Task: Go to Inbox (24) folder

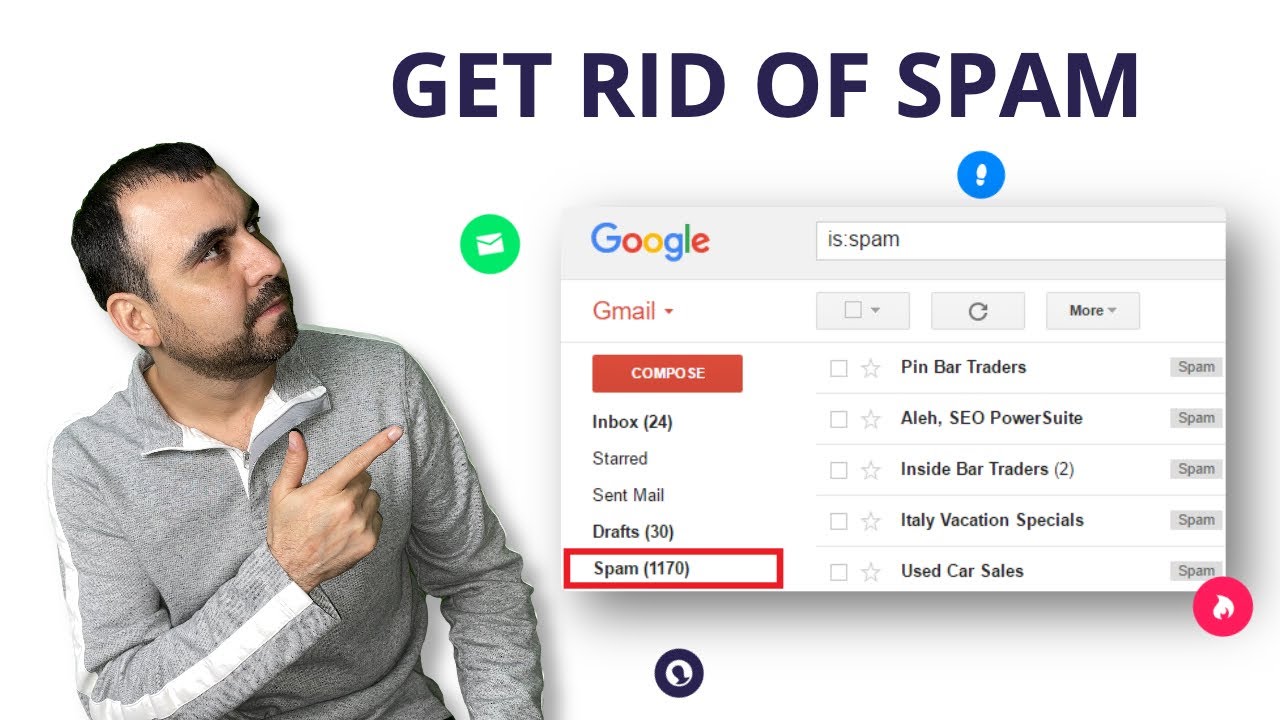Action: [632, 422]
